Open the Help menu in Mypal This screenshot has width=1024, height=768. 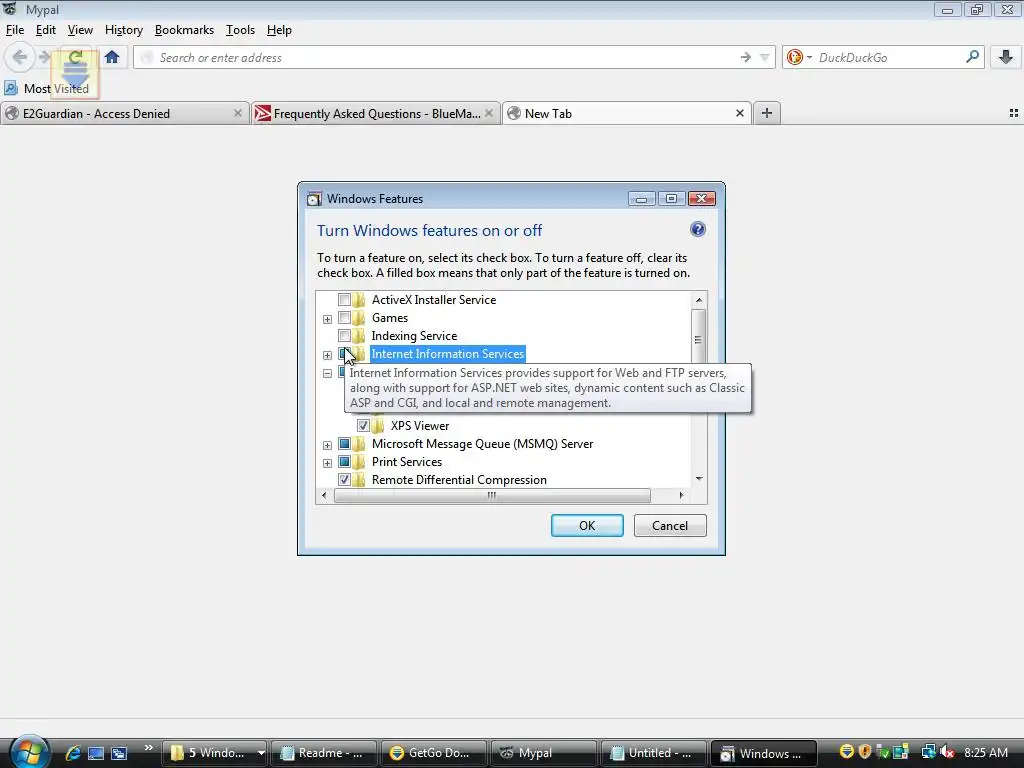[279, 30]
